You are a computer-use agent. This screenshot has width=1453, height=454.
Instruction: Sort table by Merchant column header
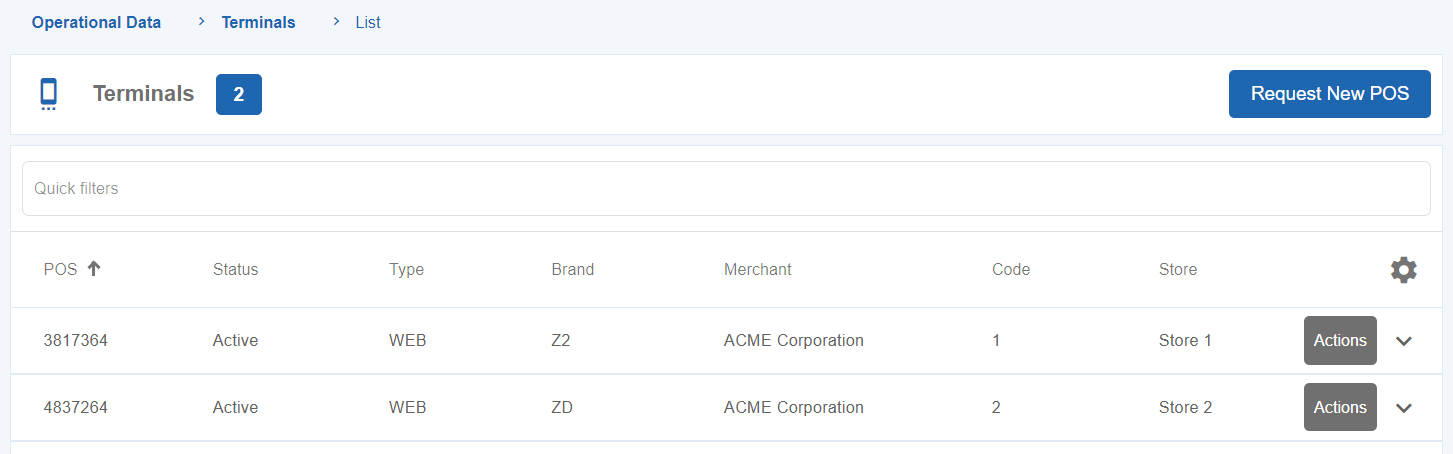[757, 269]
